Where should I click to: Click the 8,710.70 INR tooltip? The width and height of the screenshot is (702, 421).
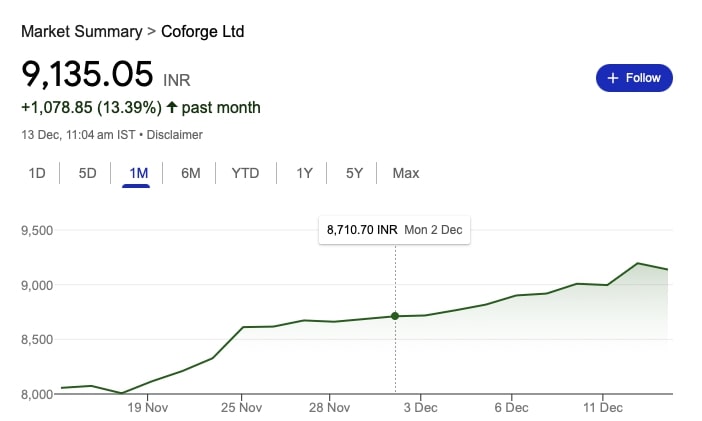[394, 230]
